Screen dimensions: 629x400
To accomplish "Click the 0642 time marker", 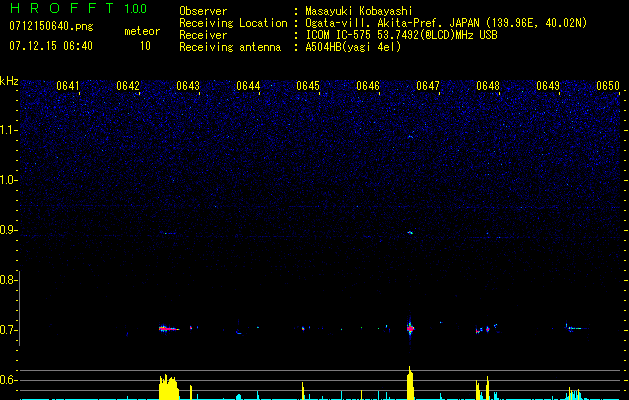I will pyautogui.click(x=128, y=86).
